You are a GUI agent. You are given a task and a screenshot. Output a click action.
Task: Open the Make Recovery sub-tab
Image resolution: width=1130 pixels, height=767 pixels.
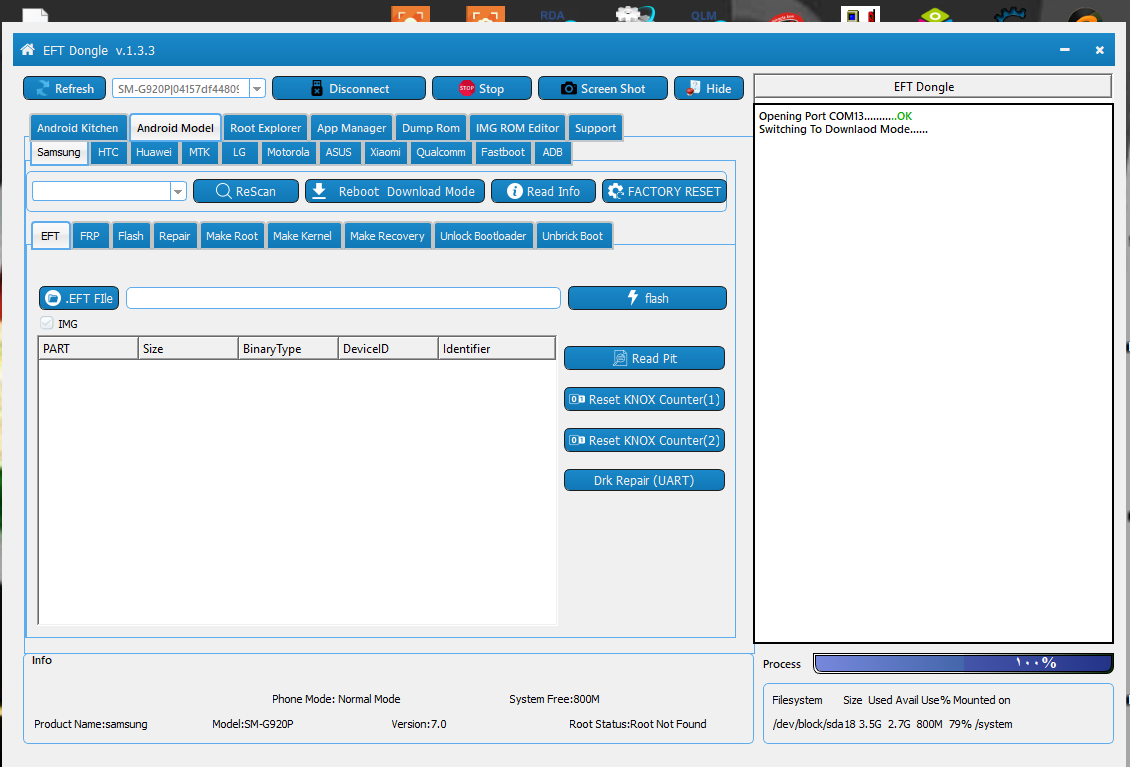pyautogui.click(x=387, y=236)
